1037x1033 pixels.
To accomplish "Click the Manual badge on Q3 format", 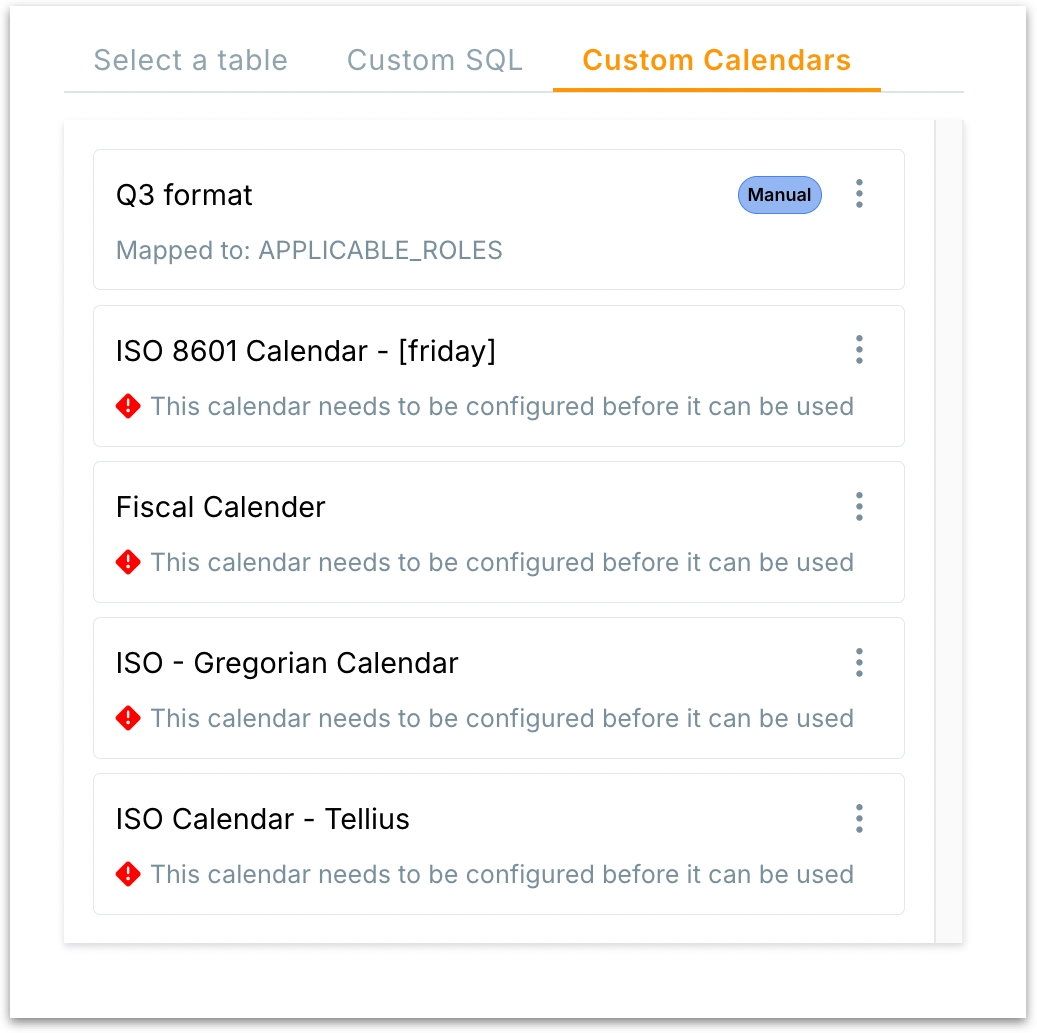I will 779,195.
